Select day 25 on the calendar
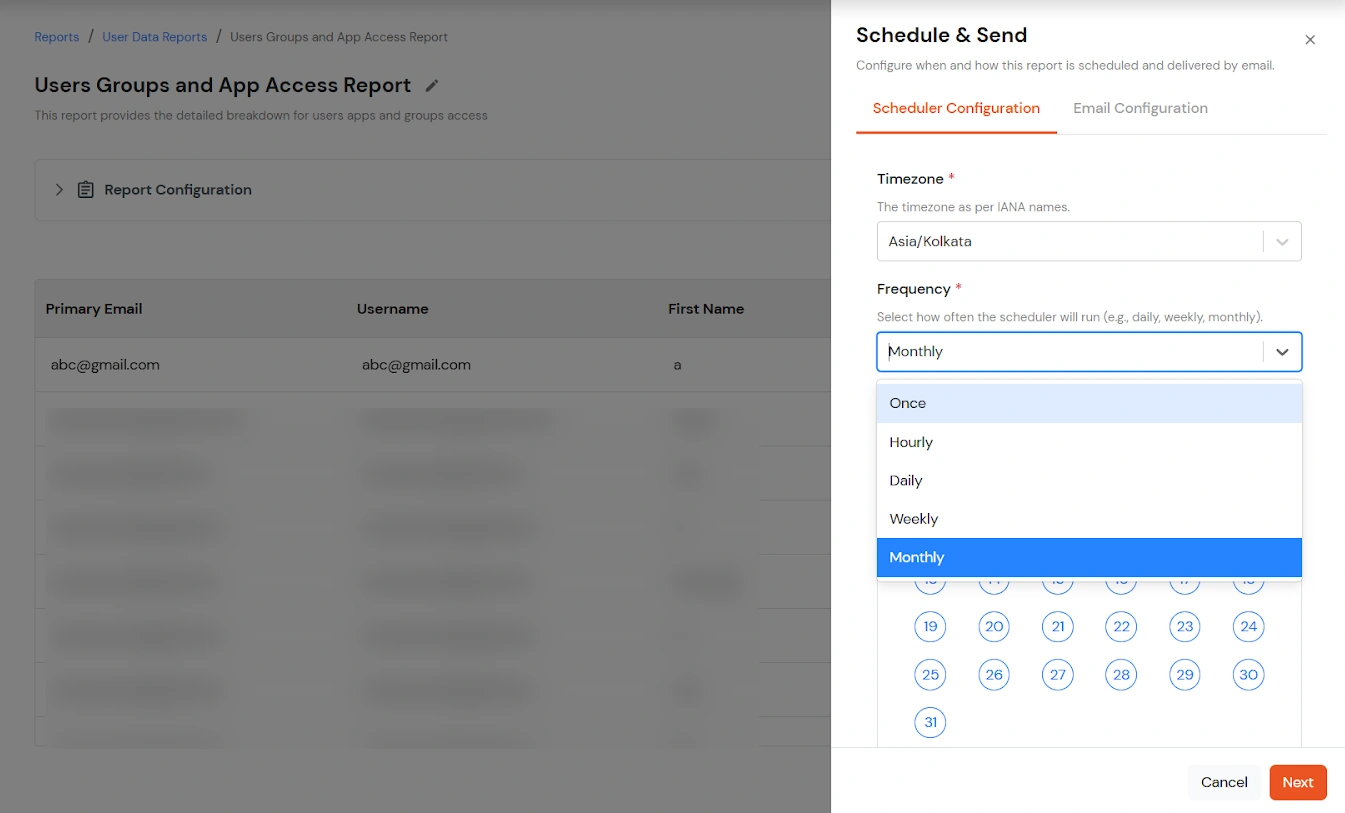 tap(930, 674)
